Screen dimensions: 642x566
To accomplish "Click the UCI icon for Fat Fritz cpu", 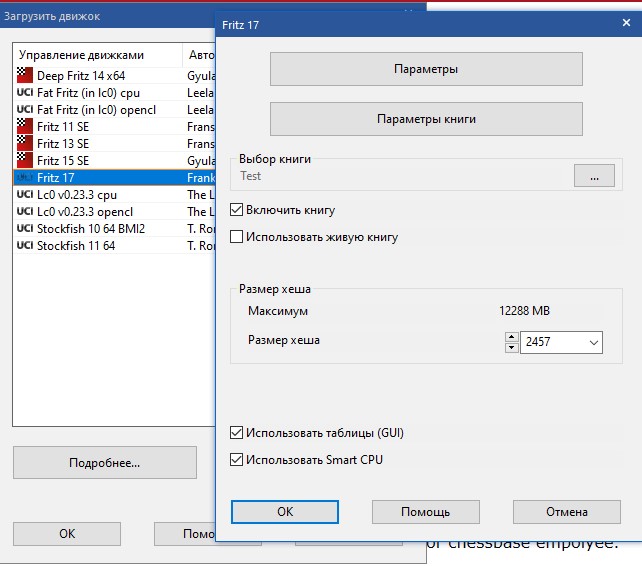I will click(25, 92).
